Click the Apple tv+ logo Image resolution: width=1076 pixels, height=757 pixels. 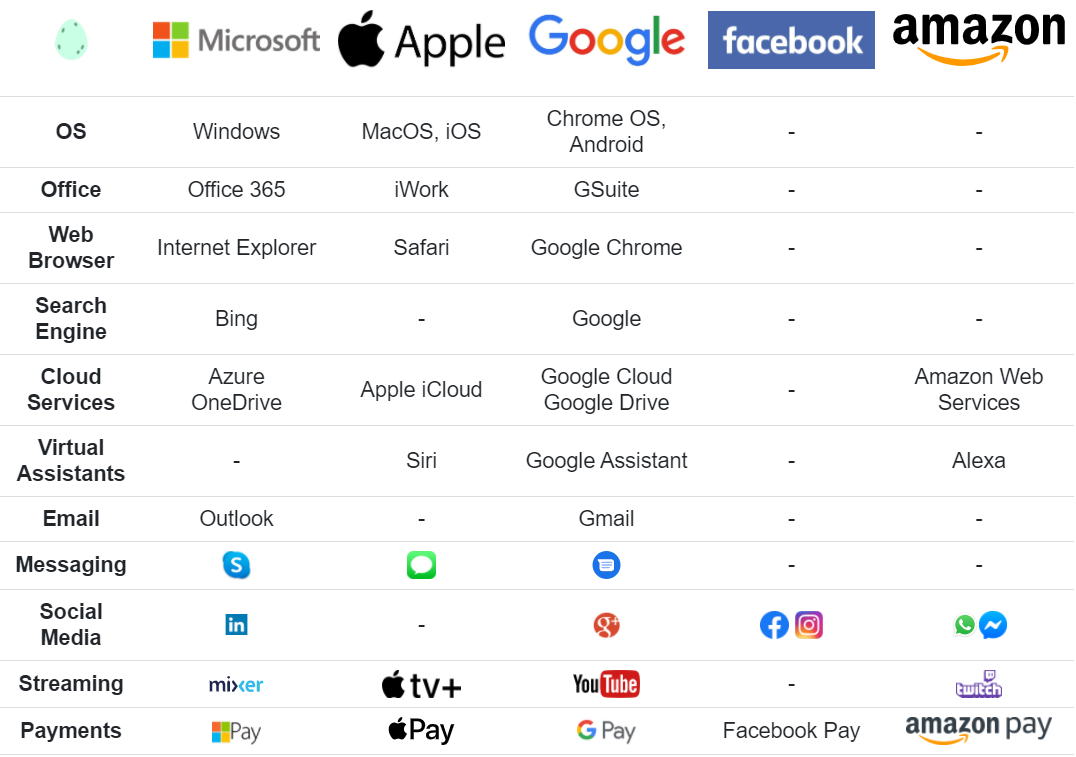[x=421, y=685]
